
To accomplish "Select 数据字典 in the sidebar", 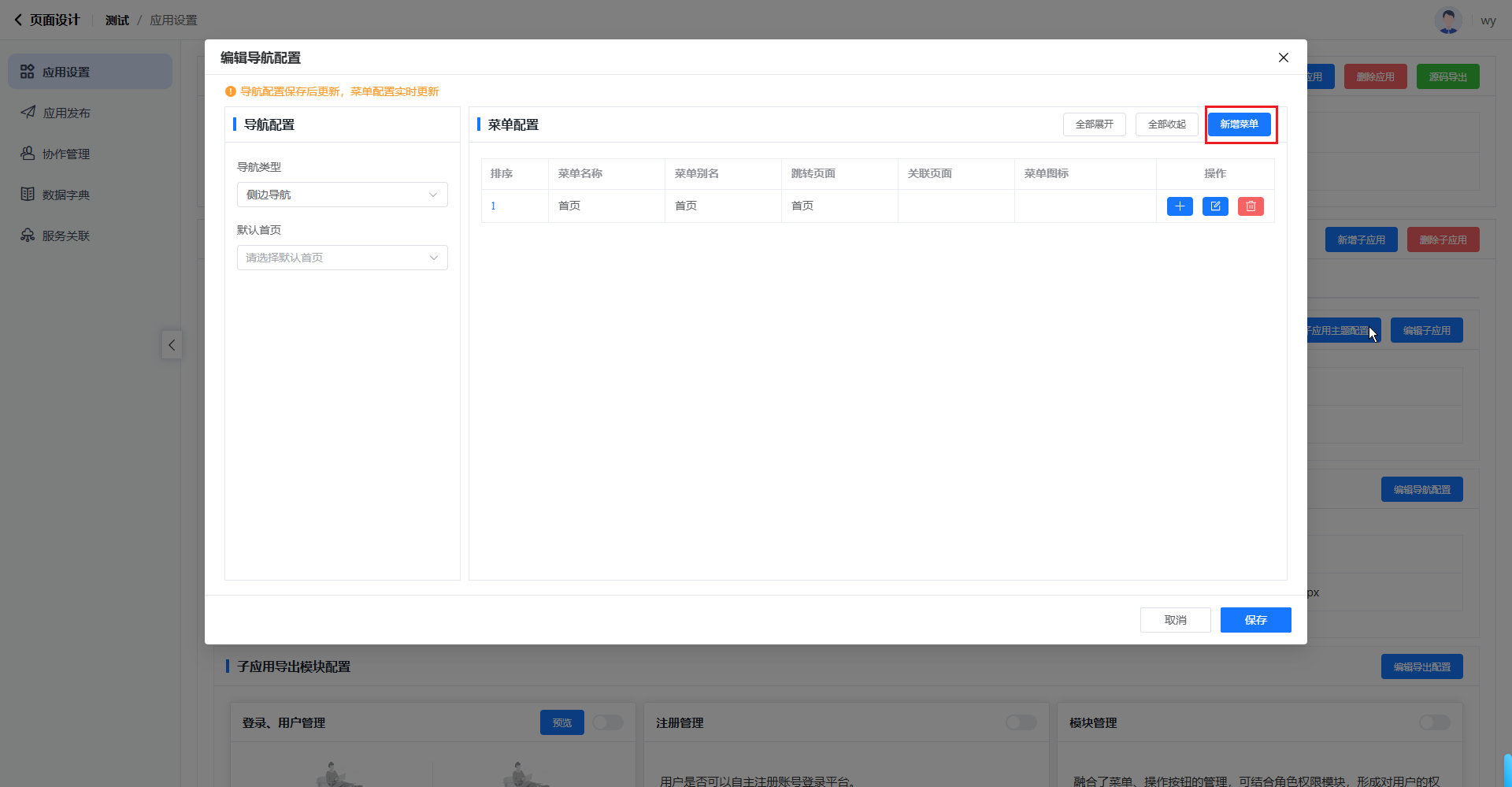I will [66, 195].
